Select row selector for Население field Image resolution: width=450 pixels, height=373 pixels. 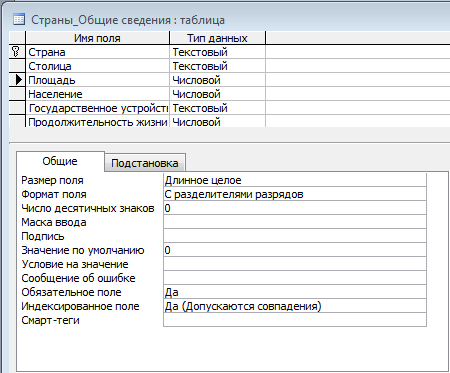[17, 94]
